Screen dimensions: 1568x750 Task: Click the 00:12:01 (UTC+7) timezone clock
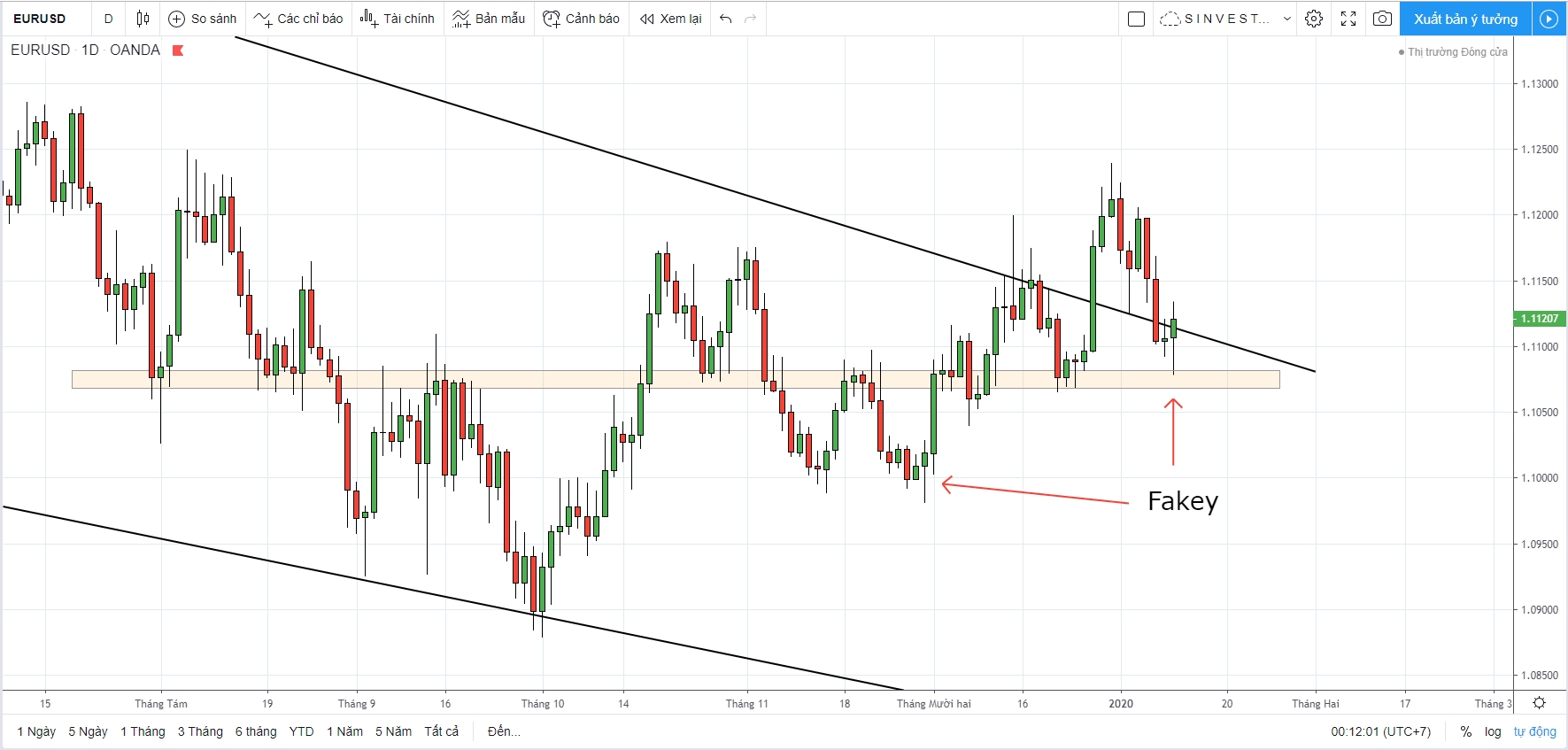[x=1380, y=731]
